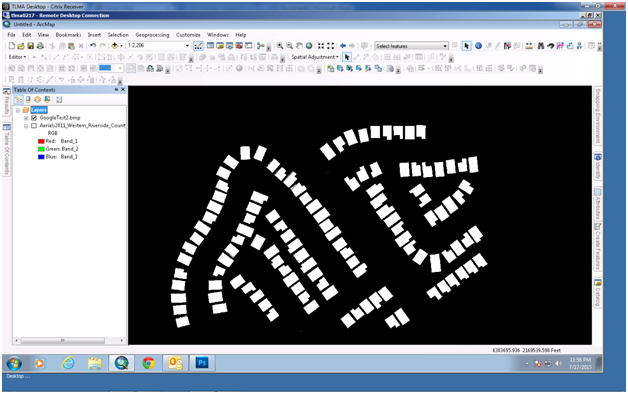Activate the Select Elements arrow tool
The width and height of the screenshot is (628, 394).
466,46
